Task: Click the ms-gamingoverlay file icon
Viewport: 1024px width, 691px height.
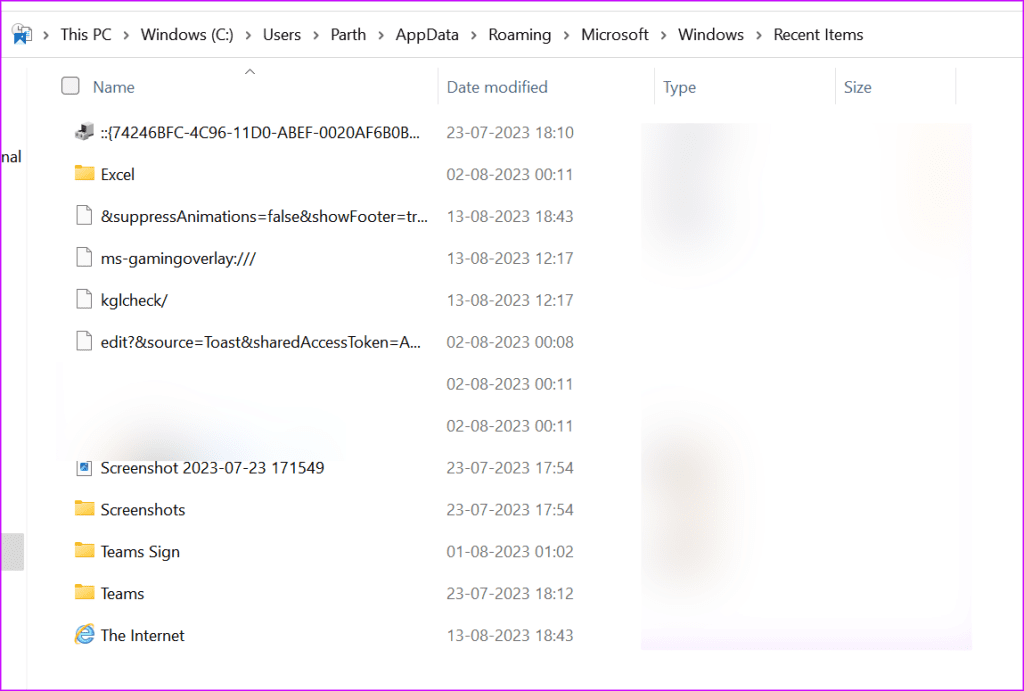Action: coord(84,258)
